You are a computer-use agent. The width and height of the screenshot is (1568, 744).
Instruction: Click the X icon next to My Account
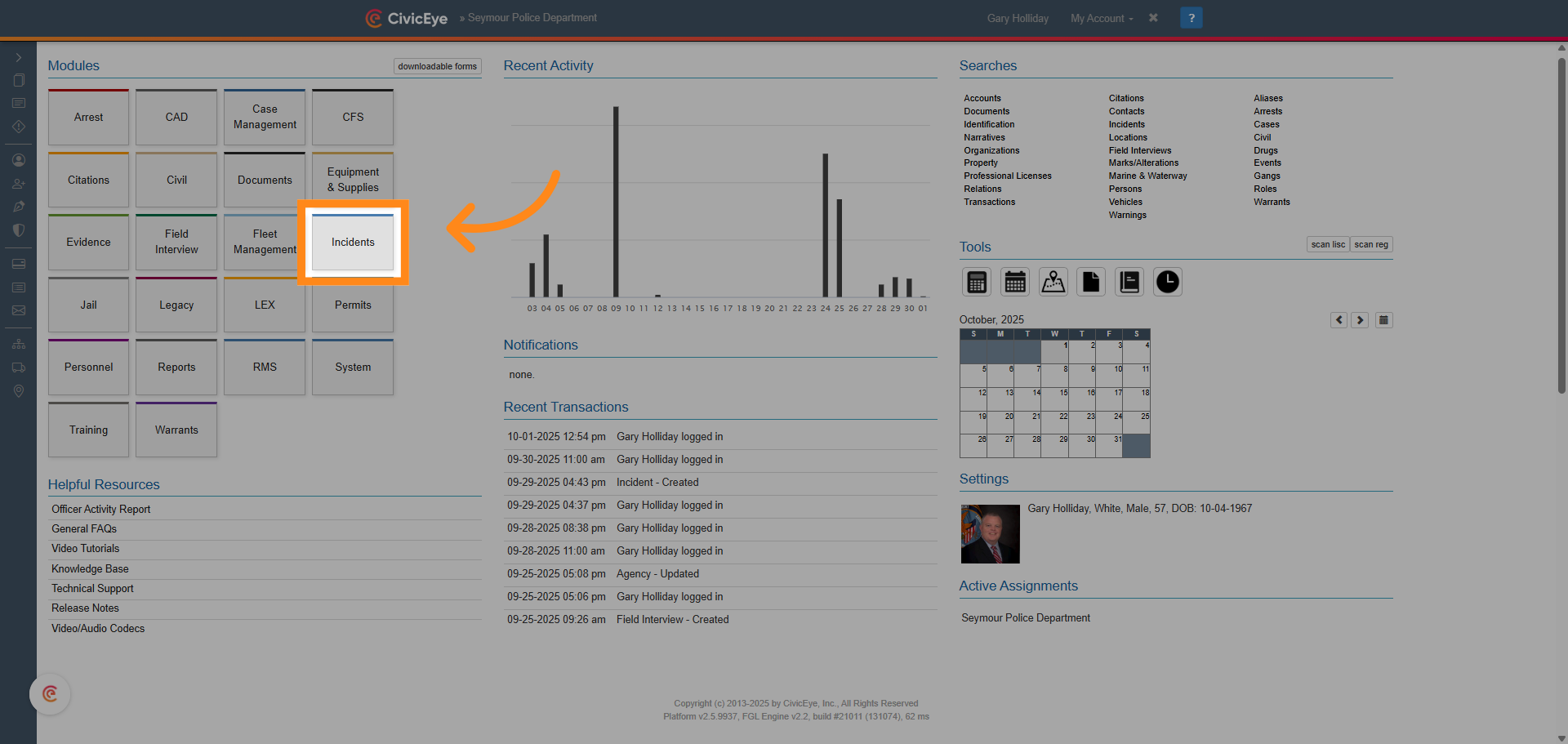1153,18
